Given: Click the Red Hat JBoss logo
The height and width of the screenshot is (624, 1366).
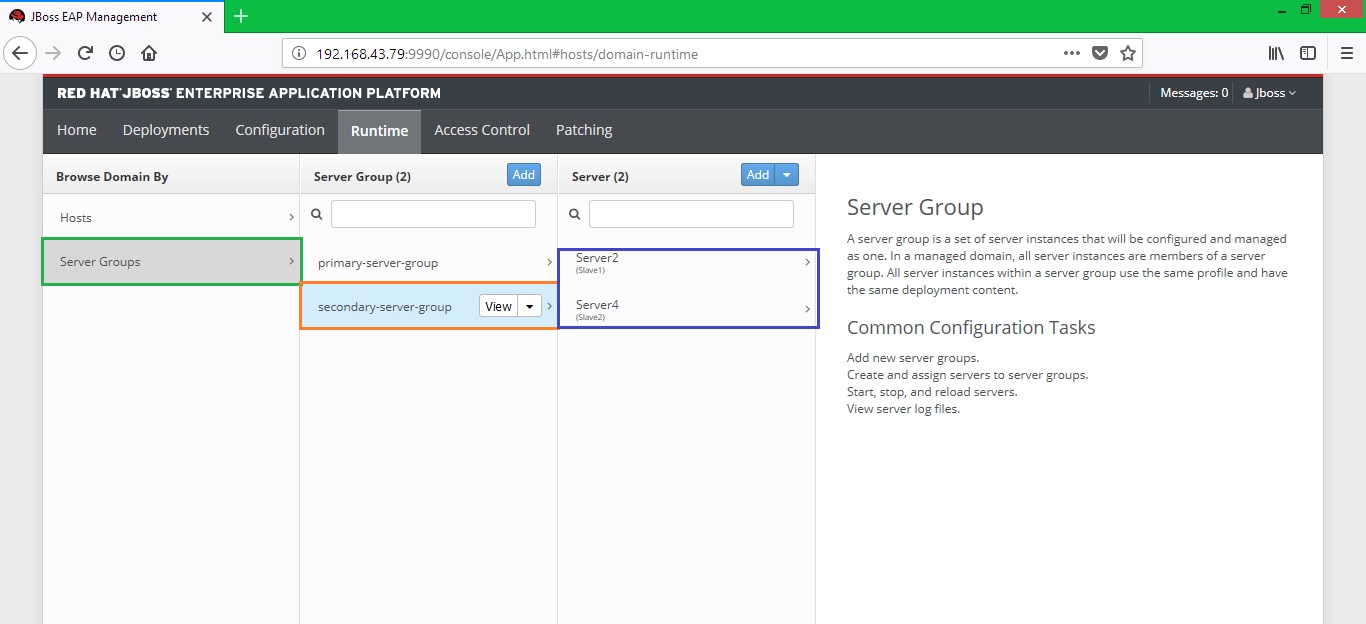Looking at the screenshot, I should point(247,92).
